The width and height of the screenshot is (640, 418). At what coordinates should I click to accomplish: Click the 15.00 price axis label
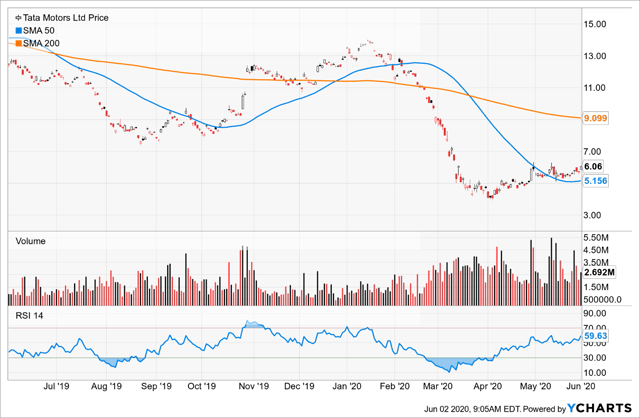click(x=595, y=24)
